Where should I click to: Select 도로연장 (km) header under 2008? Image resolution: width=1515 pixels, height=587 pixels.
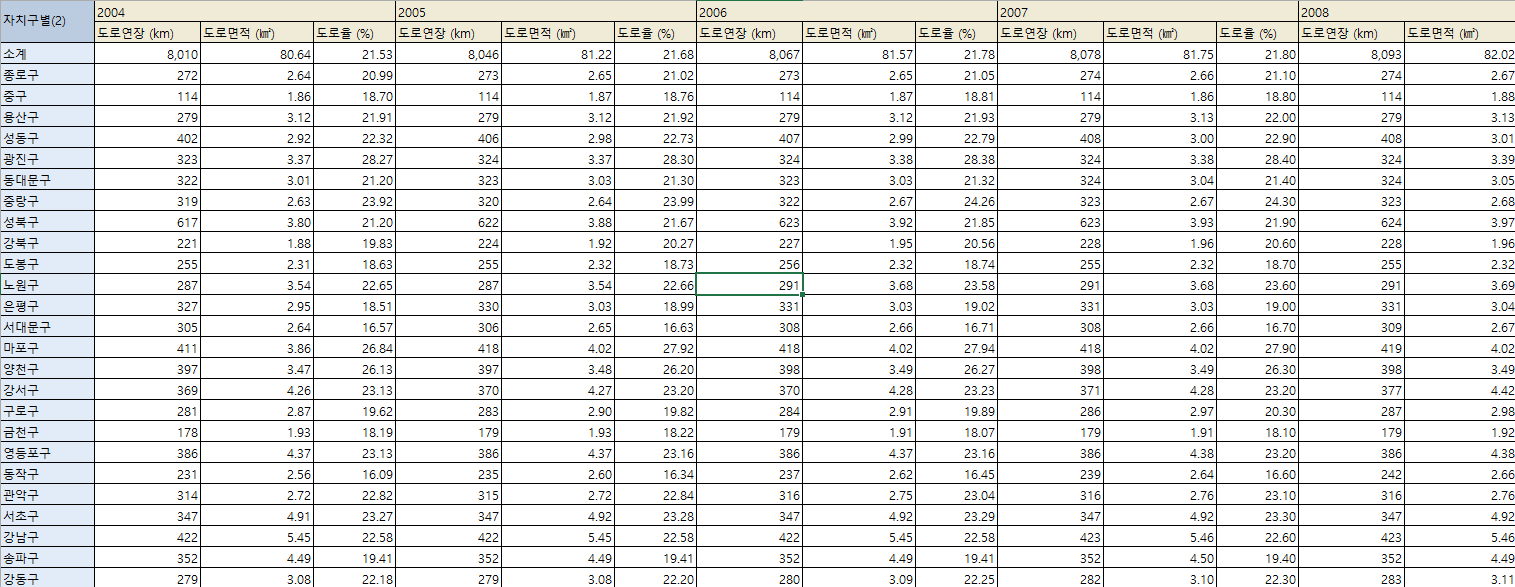click(x=1351, y=33)
